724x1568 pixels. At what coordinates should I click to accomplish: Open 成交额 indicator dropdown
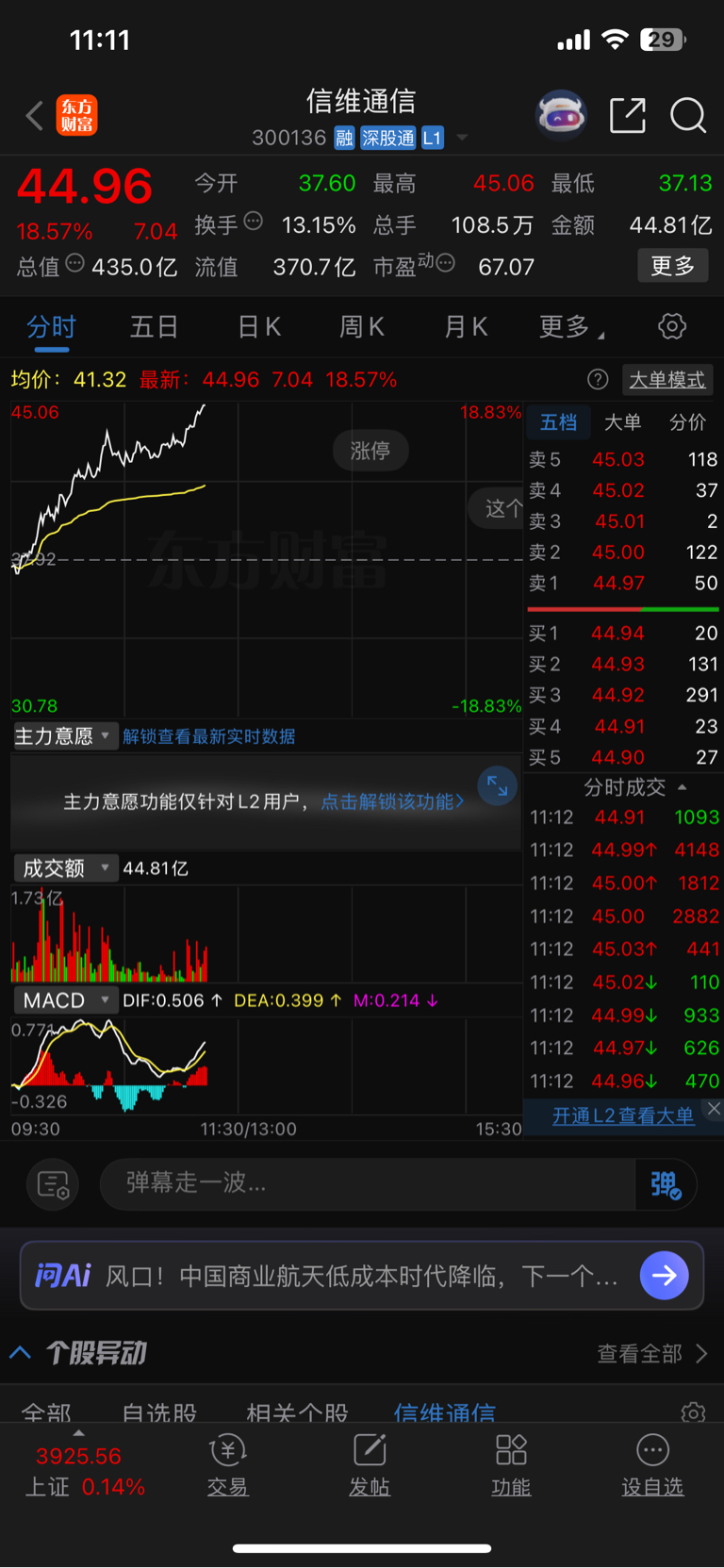tap(65, 868)
